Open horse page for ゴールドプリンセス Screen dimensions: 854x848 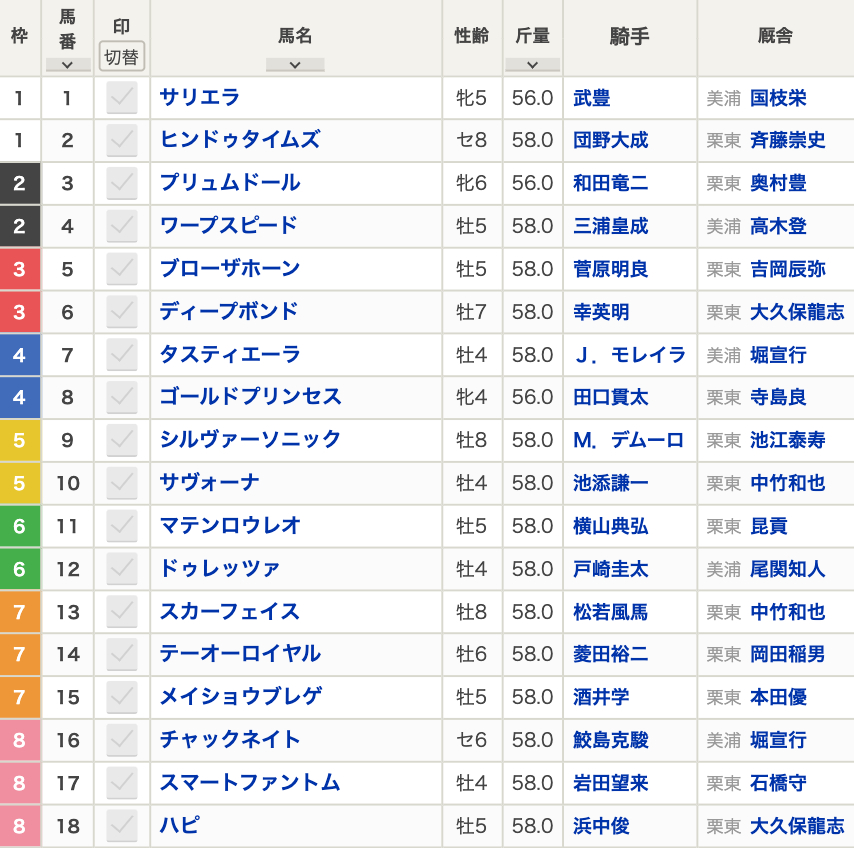[x=251, y=397]
